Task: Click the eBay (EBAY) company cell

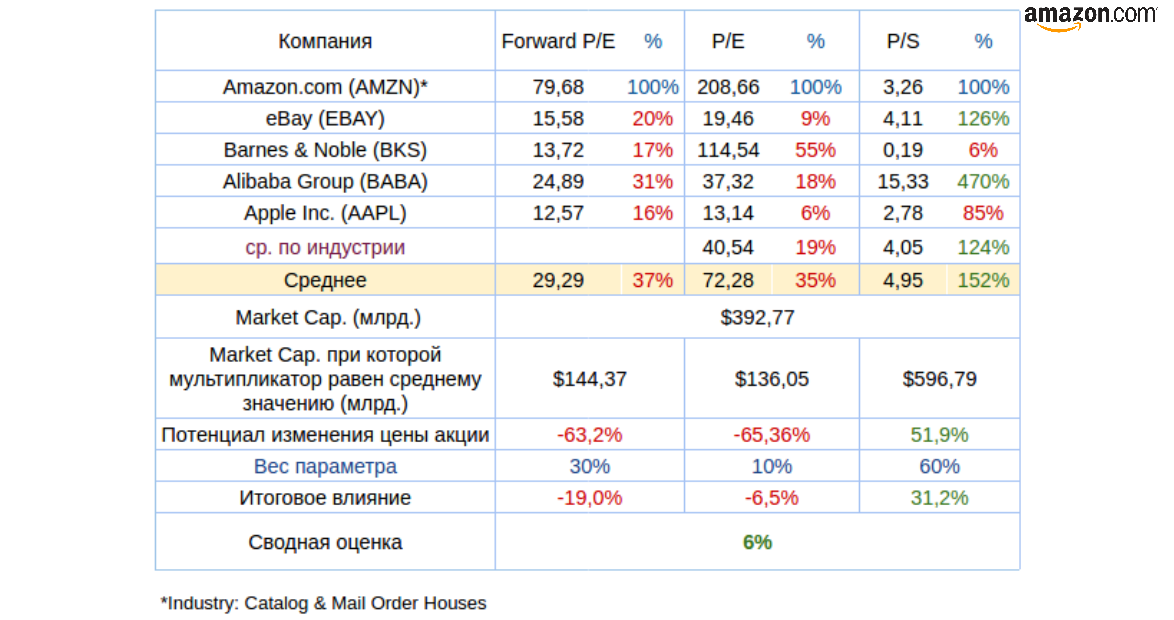Action: (x=325, y=119)
